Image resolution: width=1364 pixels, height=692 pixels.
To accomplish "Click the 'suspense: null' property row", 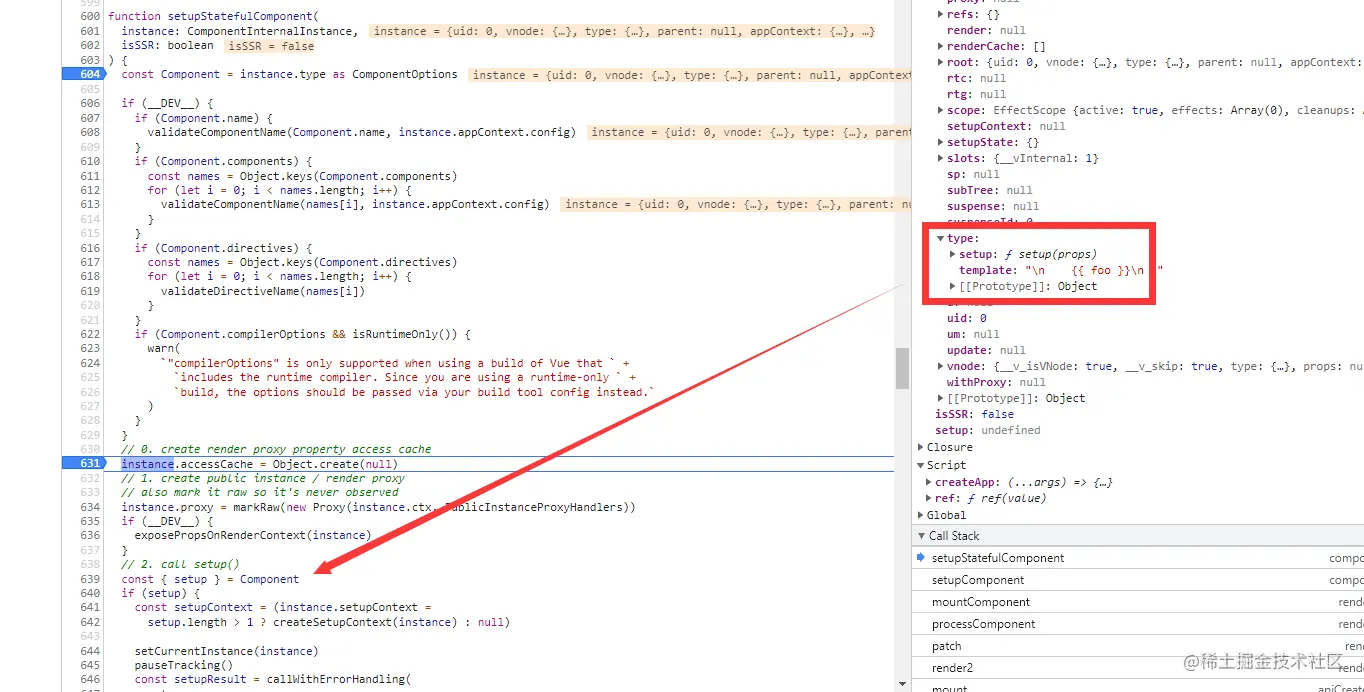I will point(992,206).
